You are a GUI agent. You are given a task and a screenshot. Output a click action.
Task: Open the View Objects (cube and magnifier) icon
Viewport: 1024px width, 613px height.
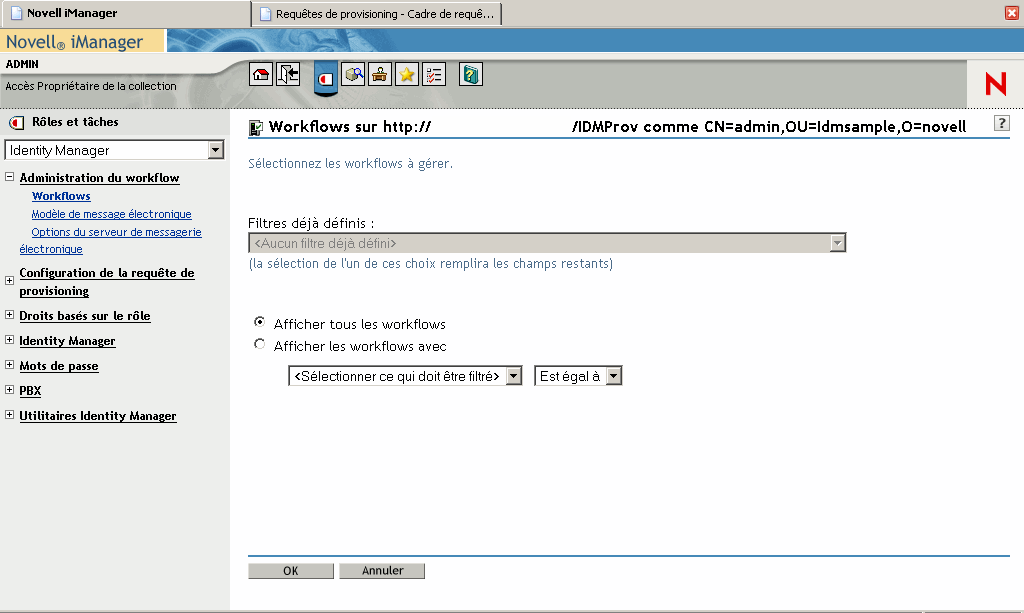click(x=353, y=74)
